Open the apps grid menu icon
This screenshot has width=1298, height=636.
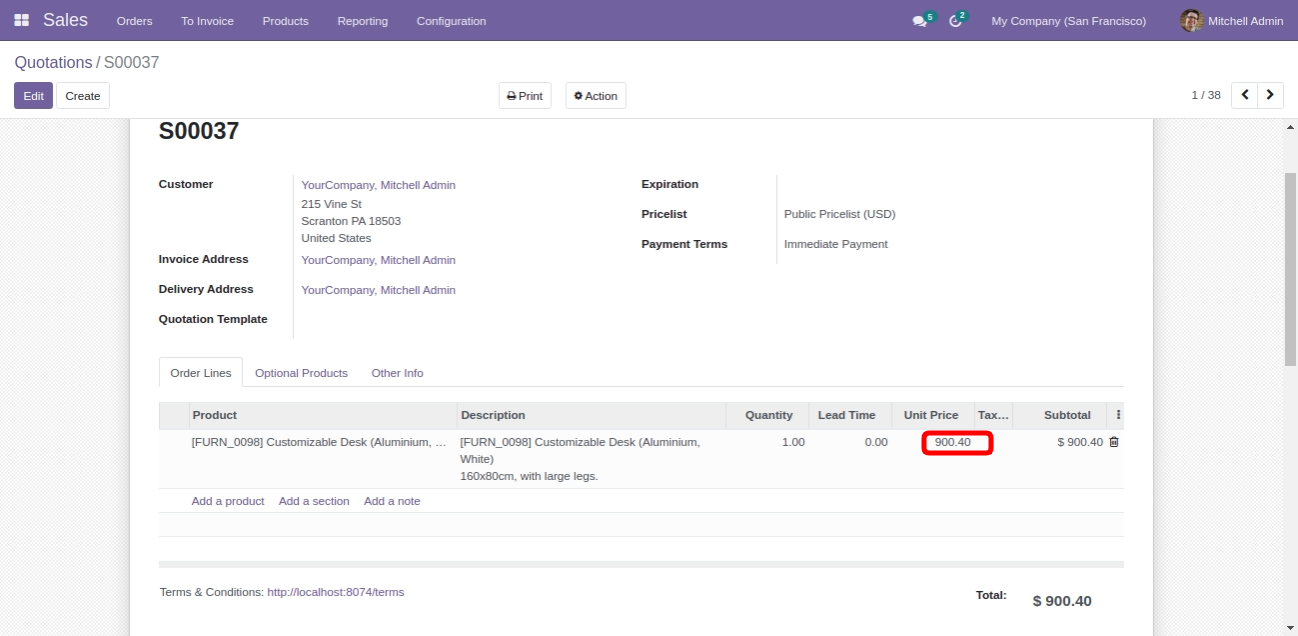[22, 20]
